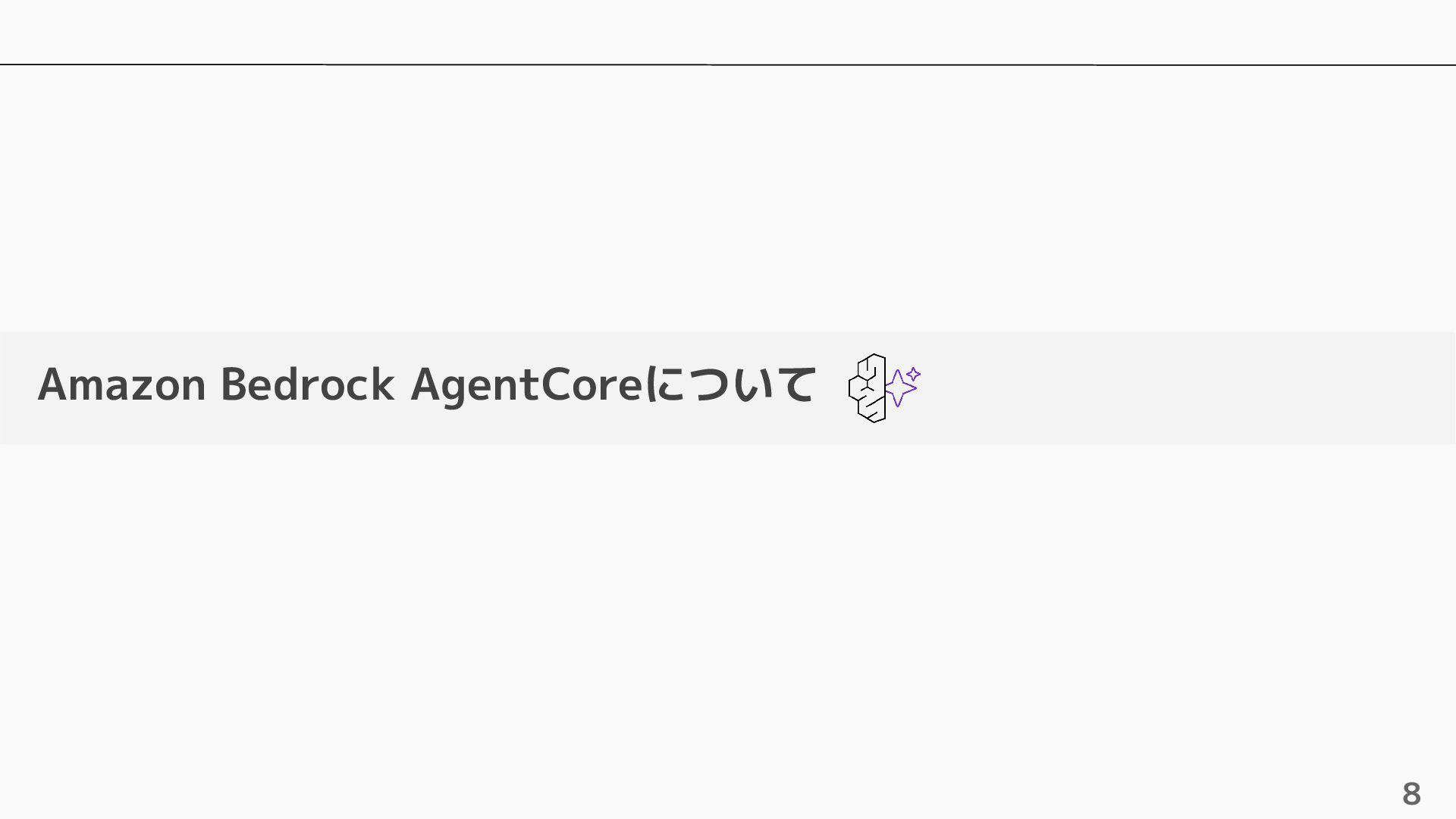Click the empty white area above the banner
The height and width of the screenshot is (819, 1456).
728,199
